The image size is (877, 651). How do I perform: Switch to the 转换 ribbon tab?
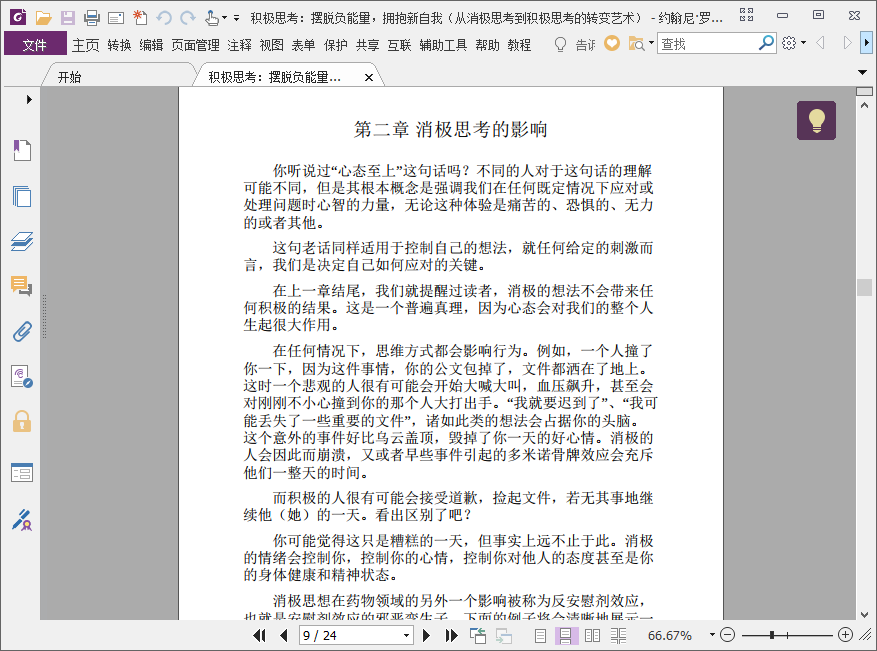pyautogui.click(x=119, y=45)
